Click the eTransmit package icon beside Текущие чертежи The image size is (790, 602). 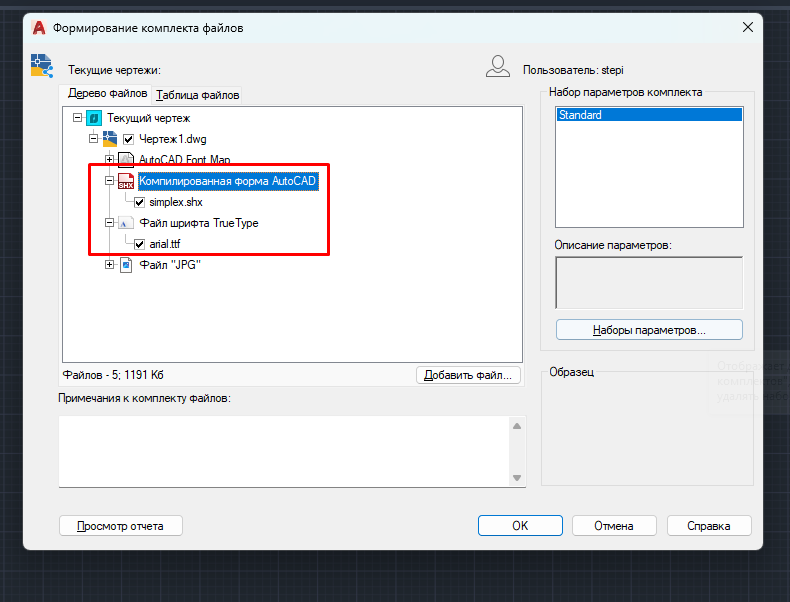[42, 66]
